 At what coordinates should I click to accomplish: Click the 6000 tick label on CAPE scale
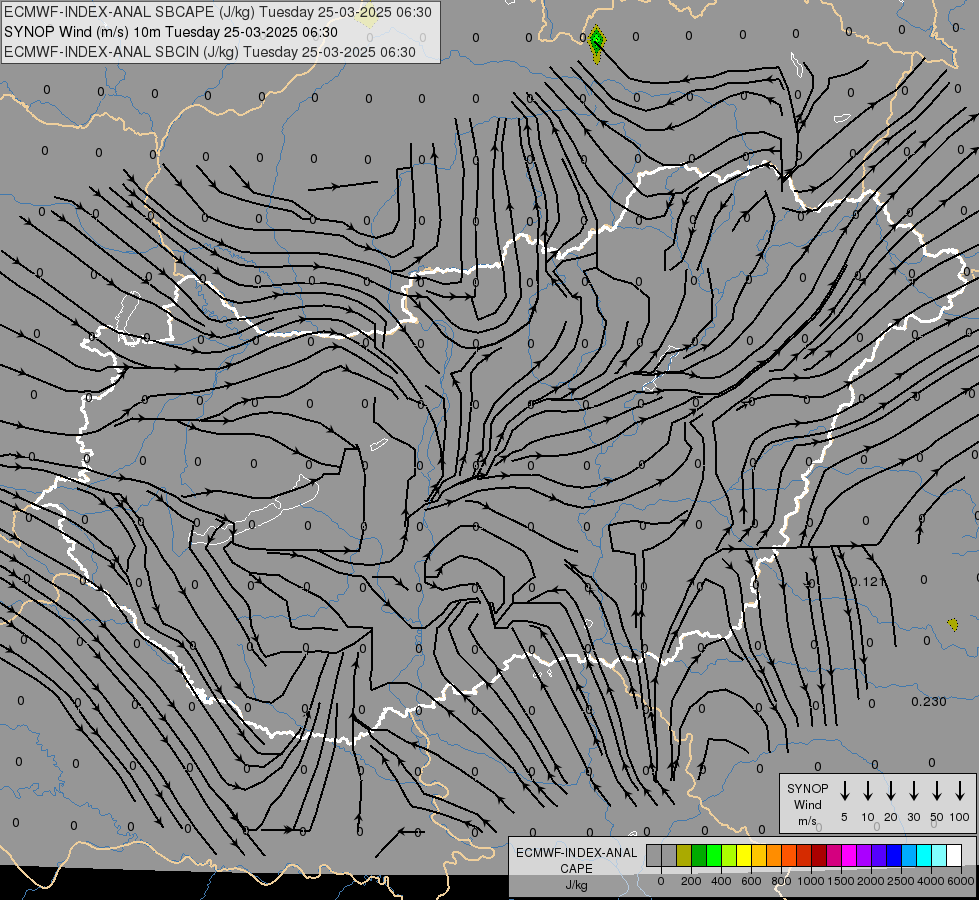pyautogui.click(x=961, y=881)
